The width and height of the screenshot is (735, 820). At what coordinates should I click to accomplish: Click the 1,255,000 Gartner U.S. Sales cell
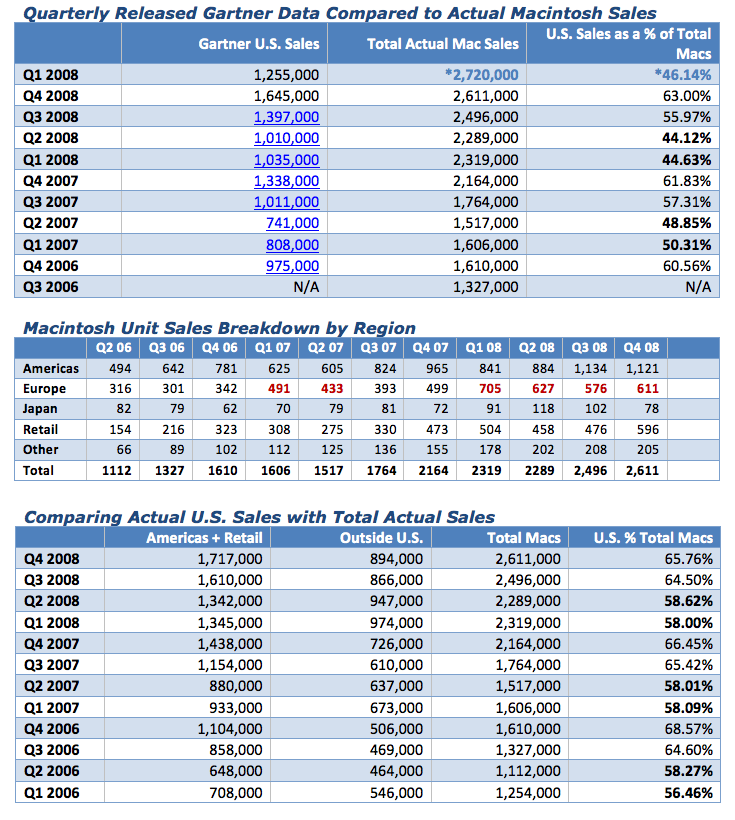[286, 75]
